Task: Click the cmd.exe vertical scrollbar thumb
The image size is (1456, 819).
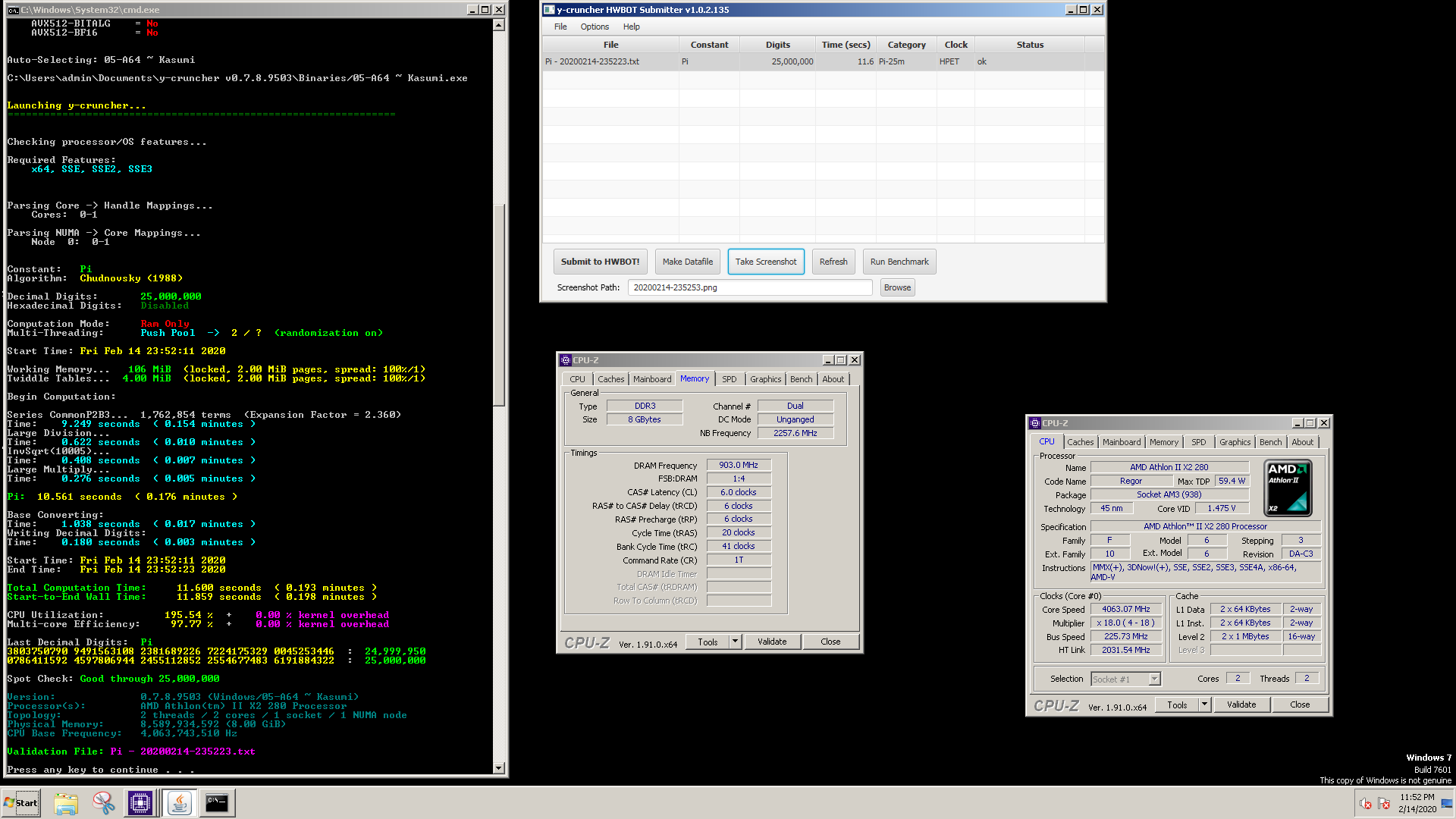Action: 498,305
